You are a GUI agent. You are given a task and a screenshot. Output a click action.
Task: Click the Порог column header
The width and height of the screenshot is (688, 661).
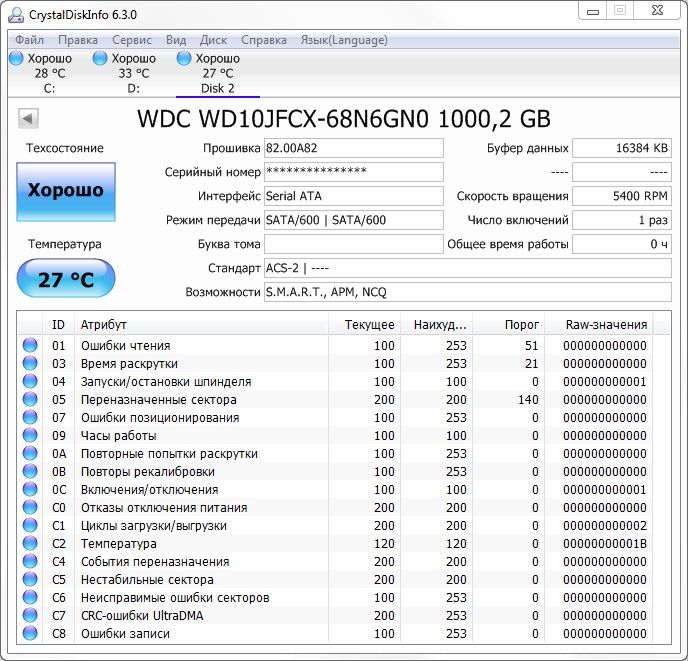508,325
